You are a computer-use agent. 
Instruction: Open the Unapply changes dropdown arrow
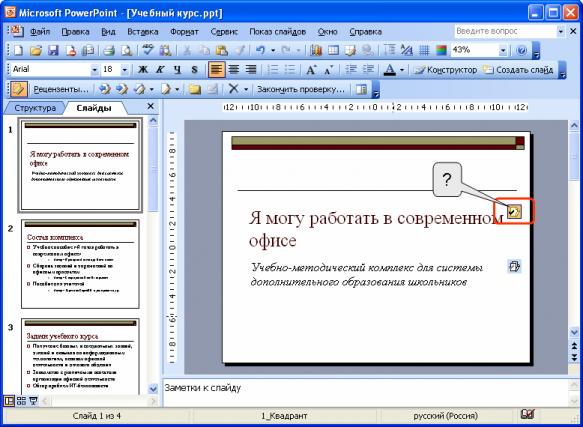pyautogui.click(x=177, y=90)
